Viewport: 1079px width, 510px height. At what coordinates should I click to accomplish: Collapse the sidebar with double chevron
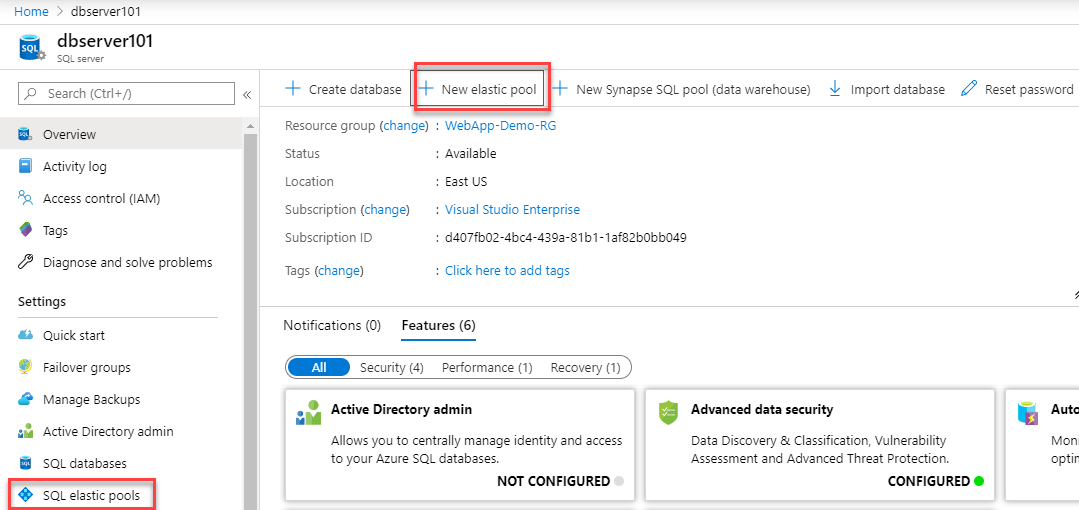point(246,94)
